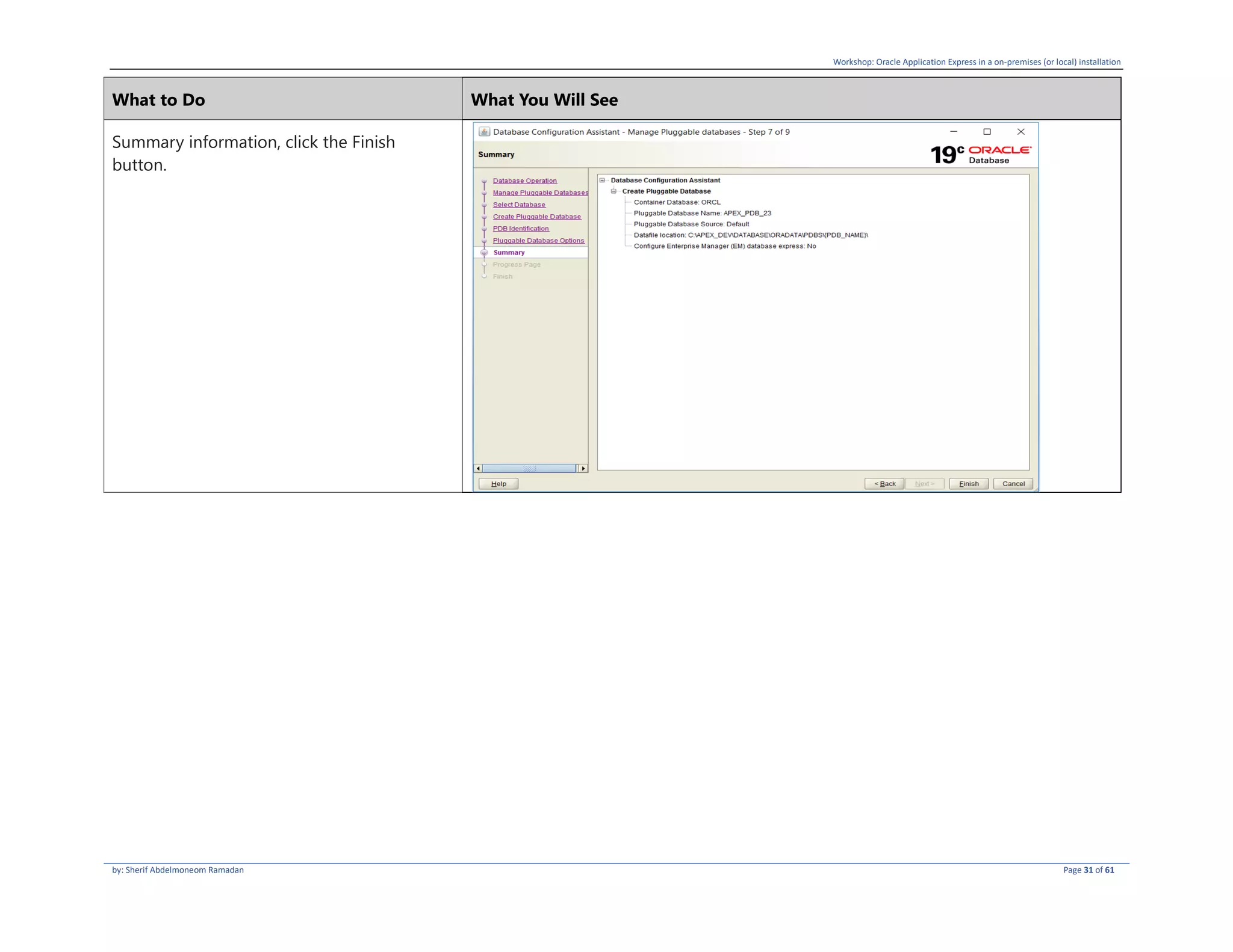Select Configure Enterprise Manager express row
The height and width of the screenshot is (952, 1233).
pos(725,246)
